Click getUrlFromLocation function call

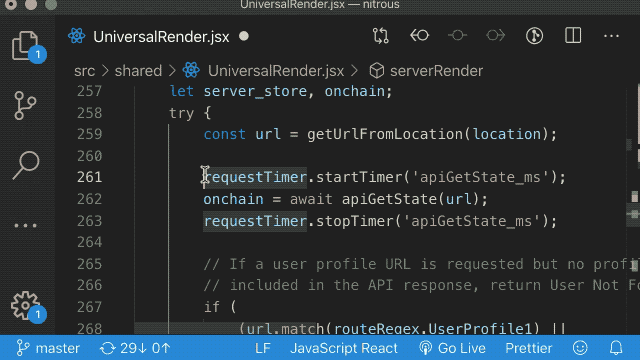pyautogui.click(x=385, y=134)
